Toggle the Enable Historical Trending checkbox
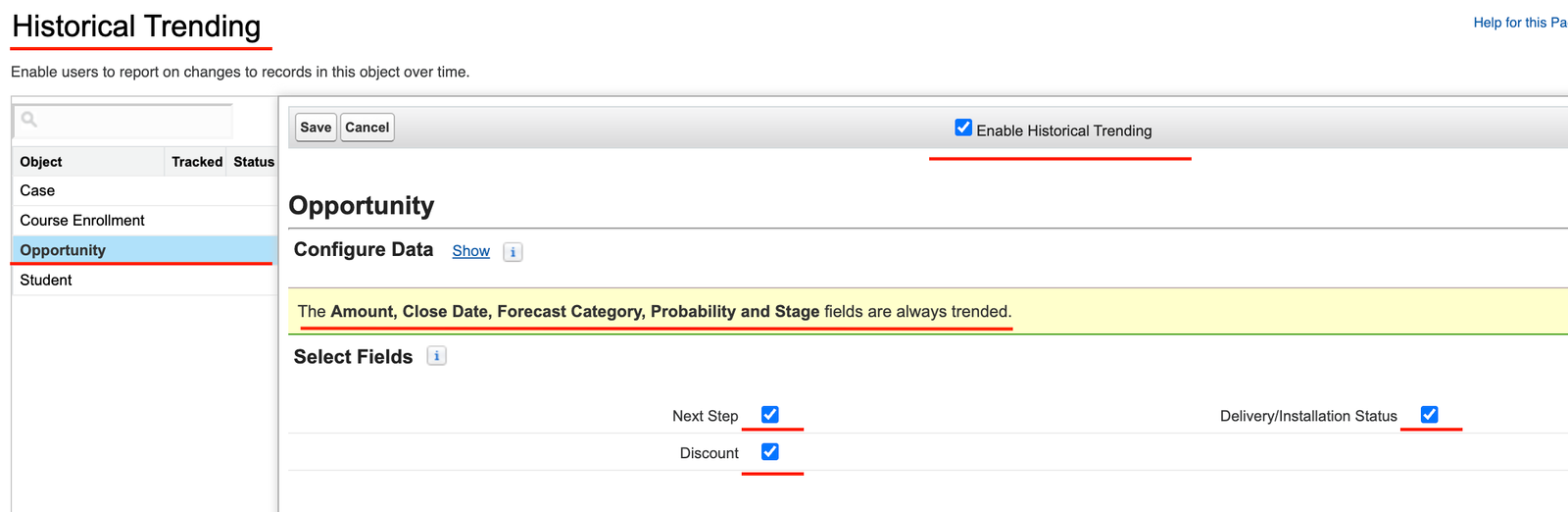The image size is (1568, 512). point(963,128)
